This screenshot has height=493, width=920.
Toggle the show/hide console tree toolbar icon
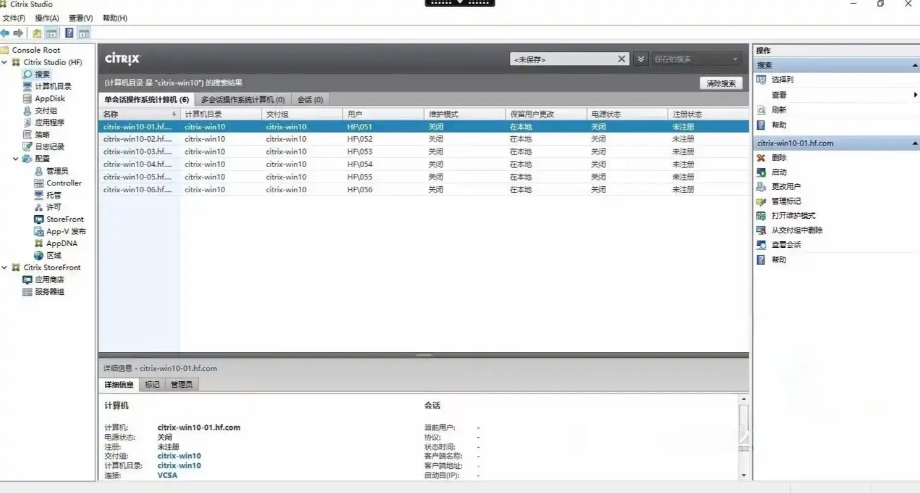(52, 33)
